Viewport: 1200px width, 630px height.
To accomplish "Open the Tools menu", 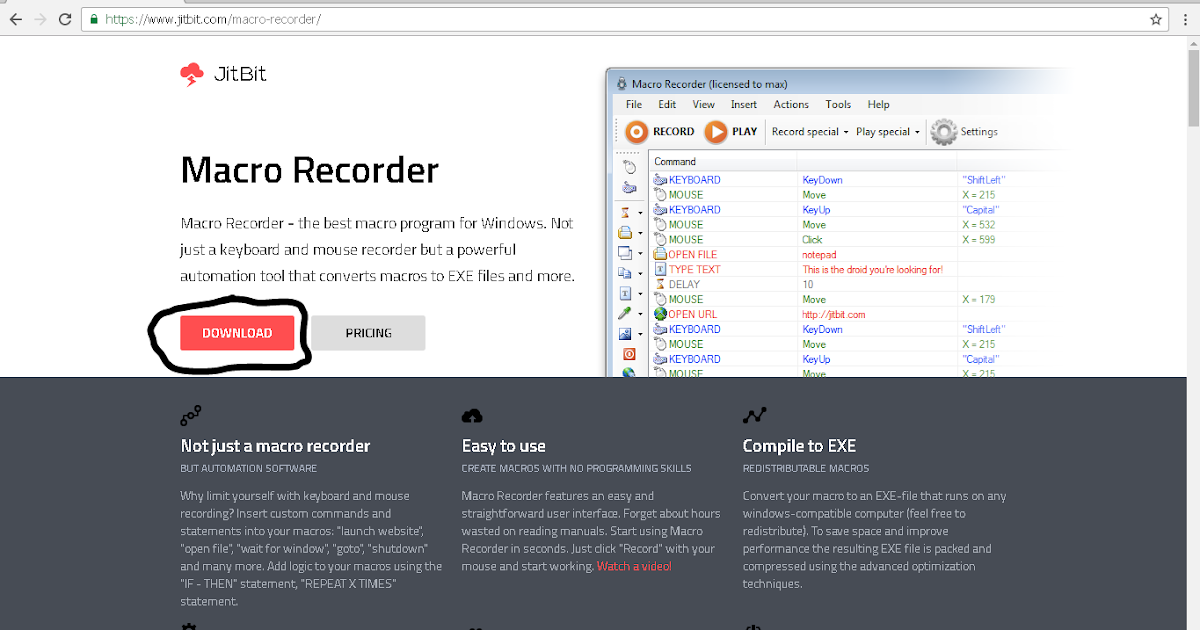I will click(838, 104).
